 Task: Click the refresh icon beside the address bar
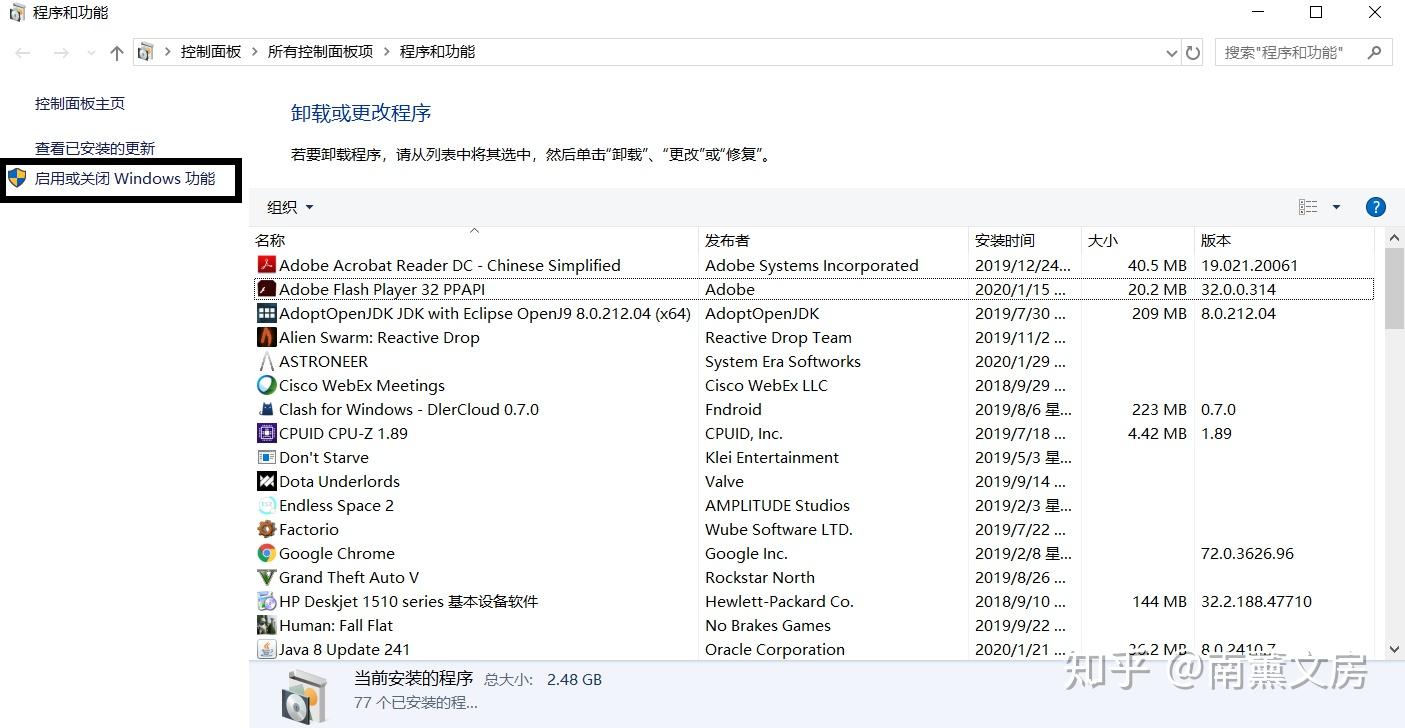pos(1192,52)
